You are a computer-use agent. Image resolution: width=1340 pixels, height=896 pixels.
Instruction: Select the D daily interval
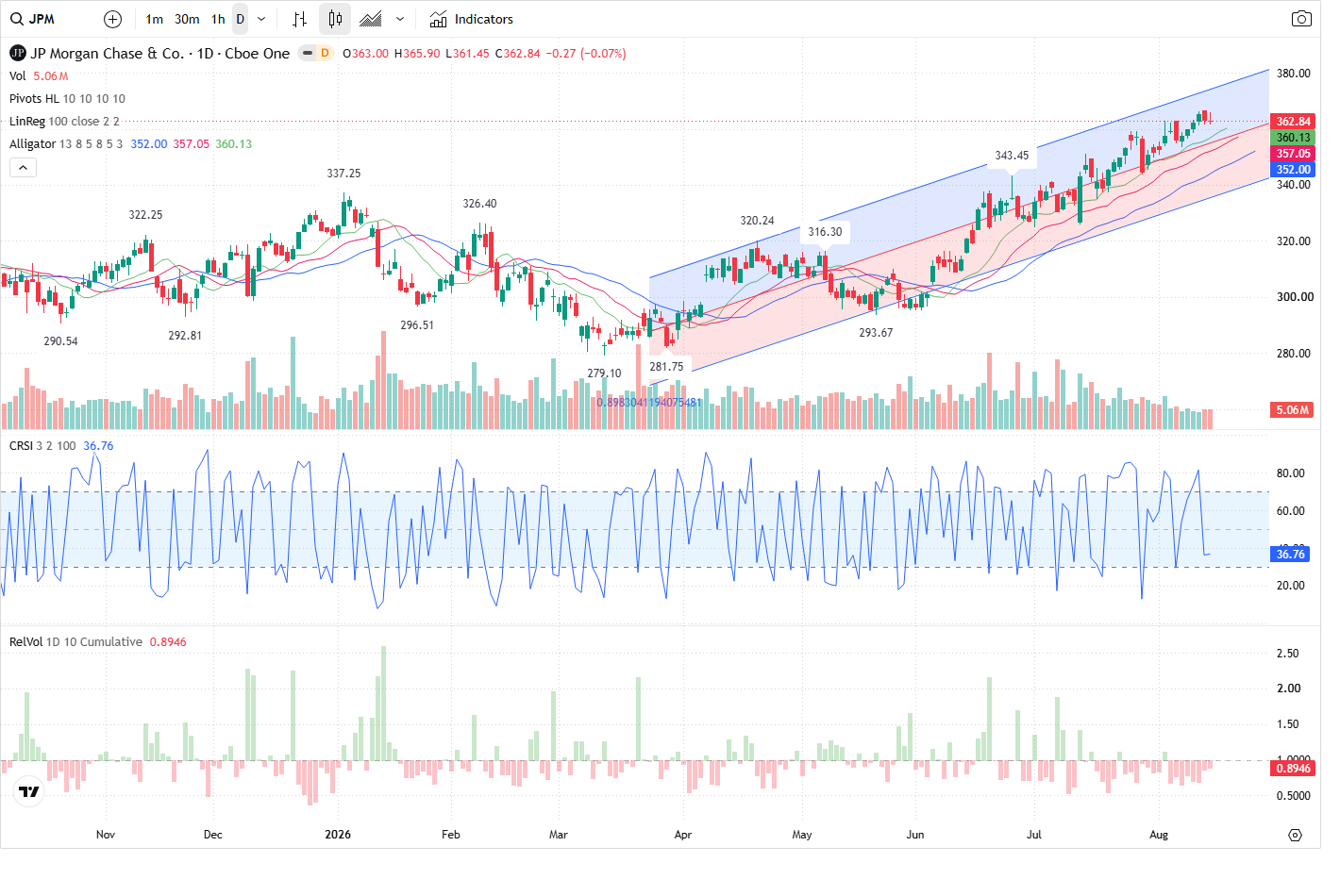(241, 19)
